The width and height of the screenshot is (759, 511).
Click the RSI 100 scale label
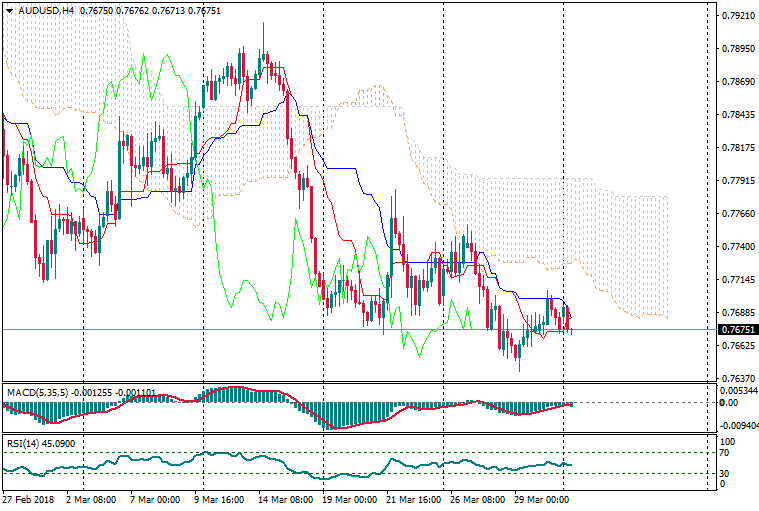(x=729, y=439)
